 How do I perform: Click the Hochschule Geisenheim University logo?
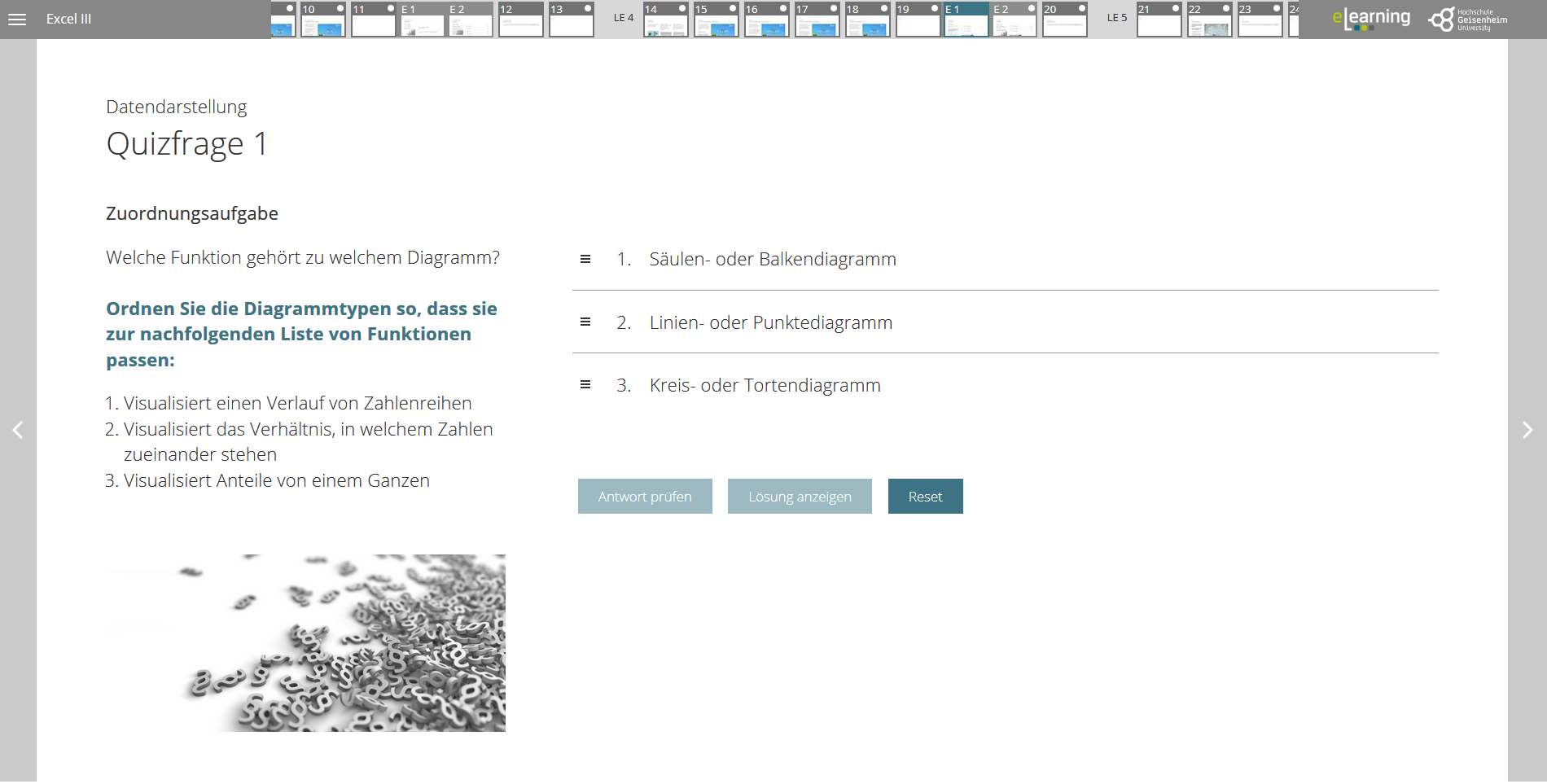point(1466,19)
